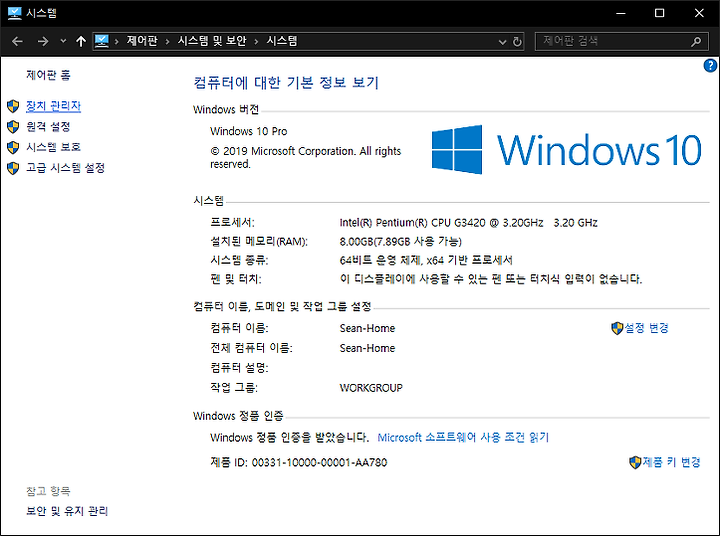The height and width of the screenshot is (536, 720).
Task: Open the recent locations dropdown arrow
Action: 63,41
